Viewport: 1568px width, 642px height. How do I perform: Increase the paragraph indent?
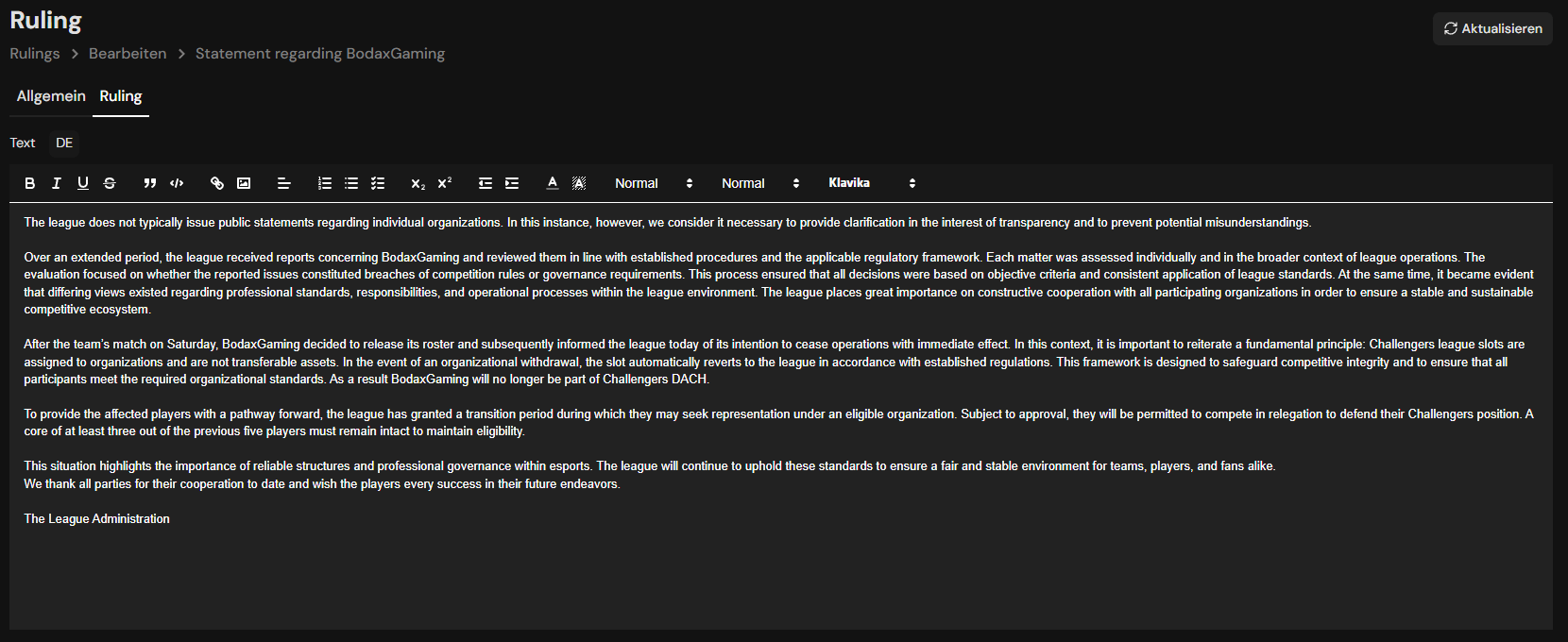coord(512,183)
